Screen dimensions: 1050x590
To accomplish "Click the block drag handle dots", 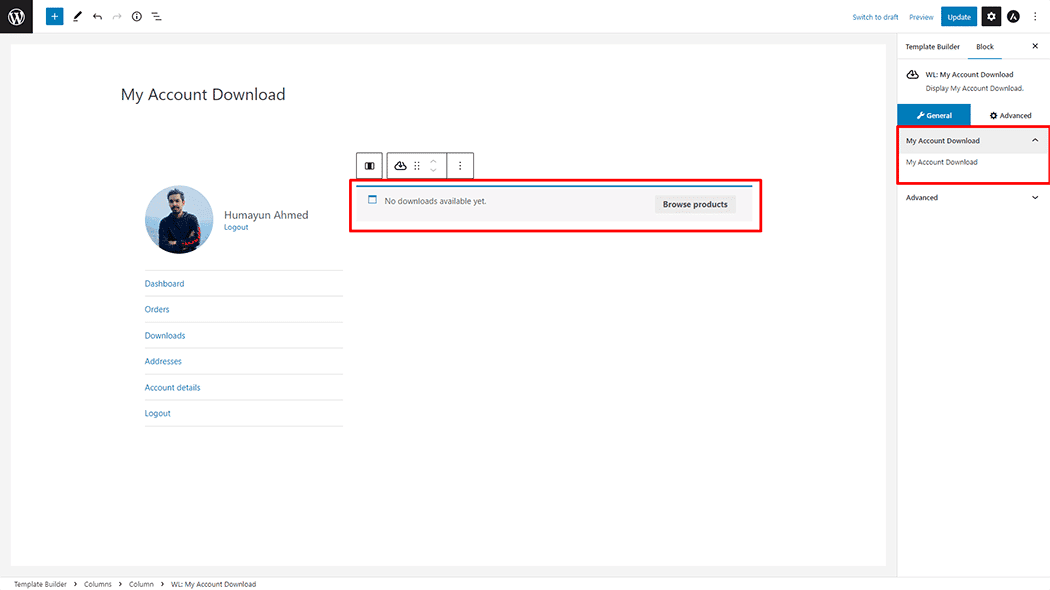I will pyautogui.click(x=417, y=165).
